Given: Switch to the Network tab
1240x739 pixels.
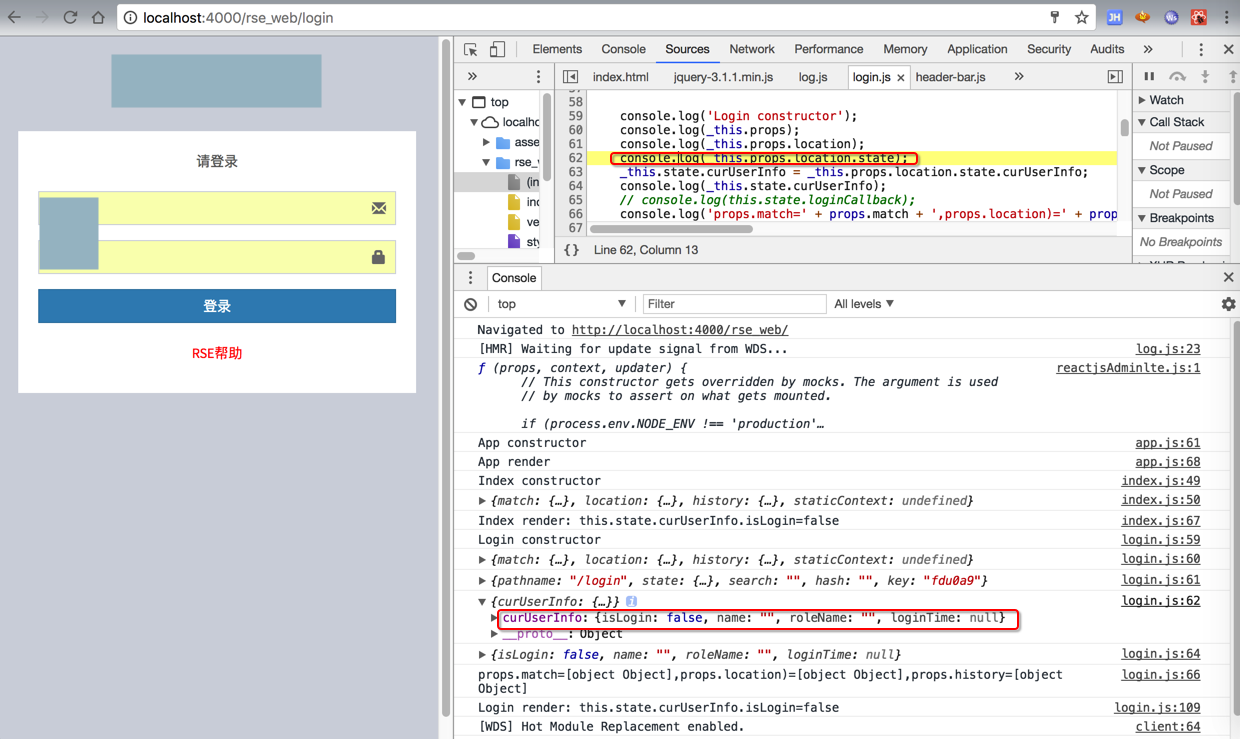Looking at the screenshot, I should tap(751, 49).
